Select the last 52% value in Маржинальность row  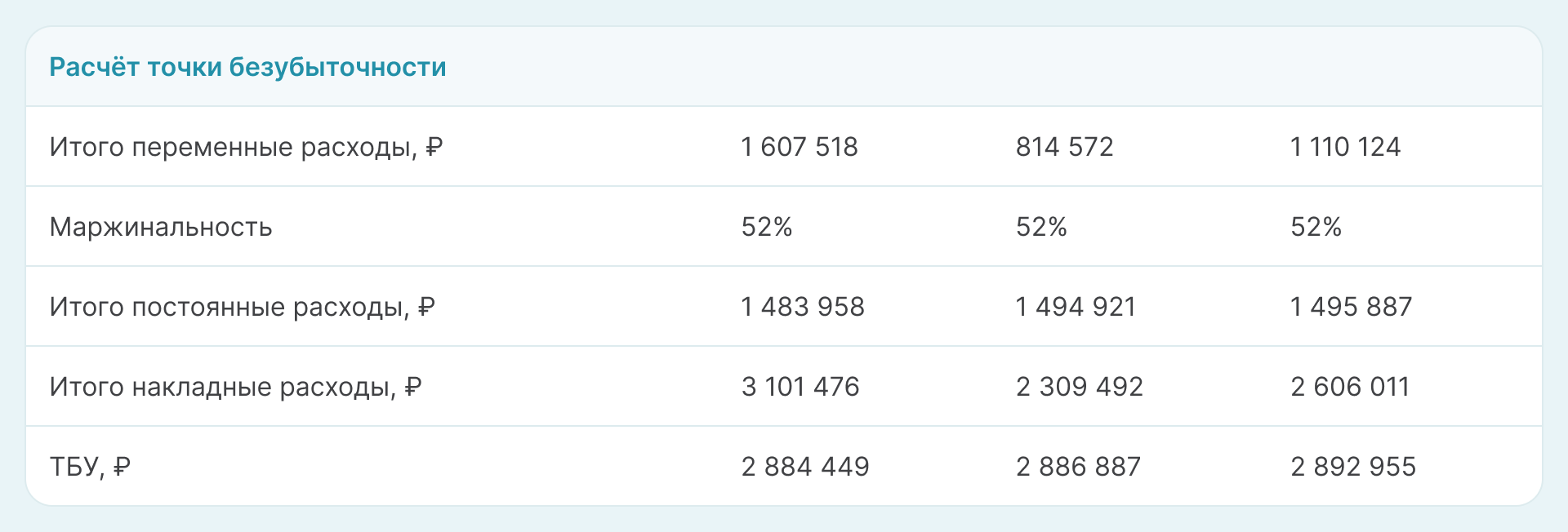pyautogui.click(x=1316, y=227)
